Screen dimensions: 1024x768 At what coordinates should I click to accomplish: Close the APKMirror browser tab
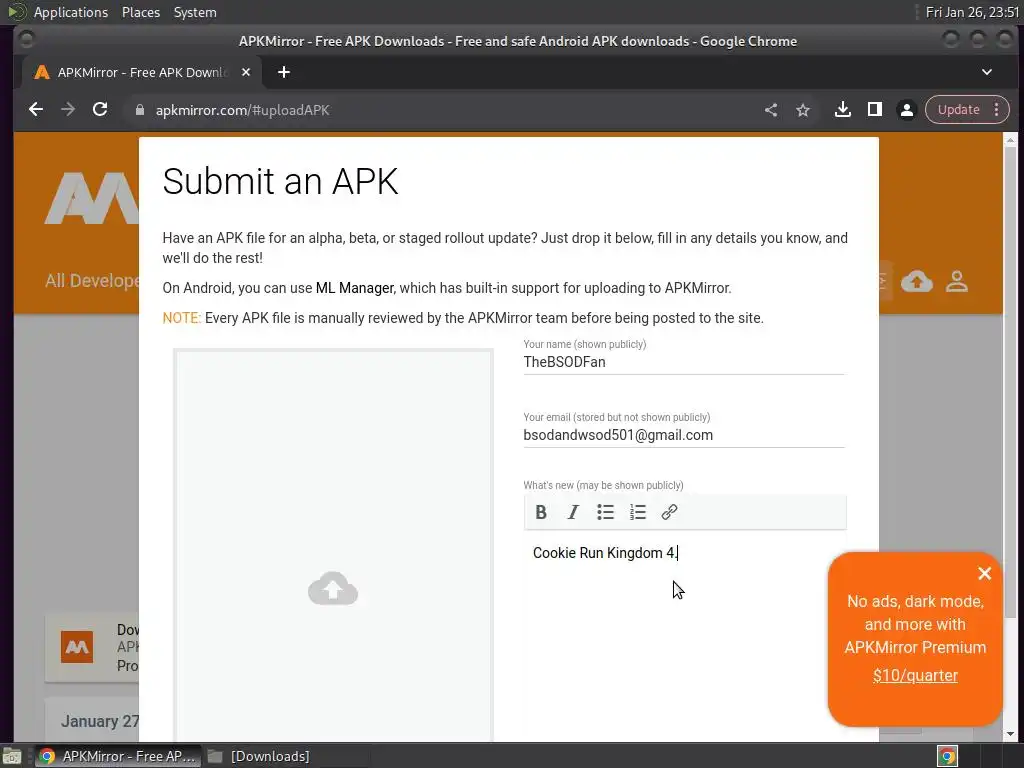click(246, 72)
